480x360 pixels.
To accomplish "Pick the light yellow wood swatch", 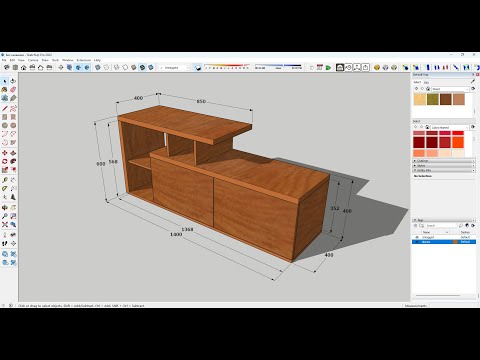I will pos(420,99).
